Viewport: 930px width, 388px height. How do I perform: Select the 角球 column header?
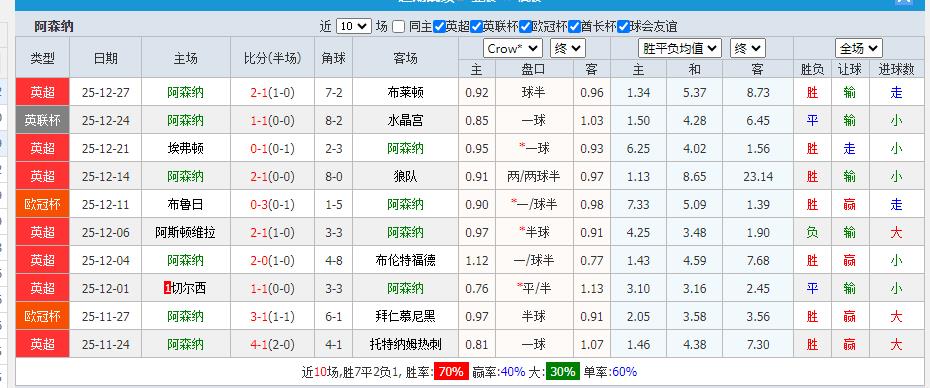click(333, 58)
